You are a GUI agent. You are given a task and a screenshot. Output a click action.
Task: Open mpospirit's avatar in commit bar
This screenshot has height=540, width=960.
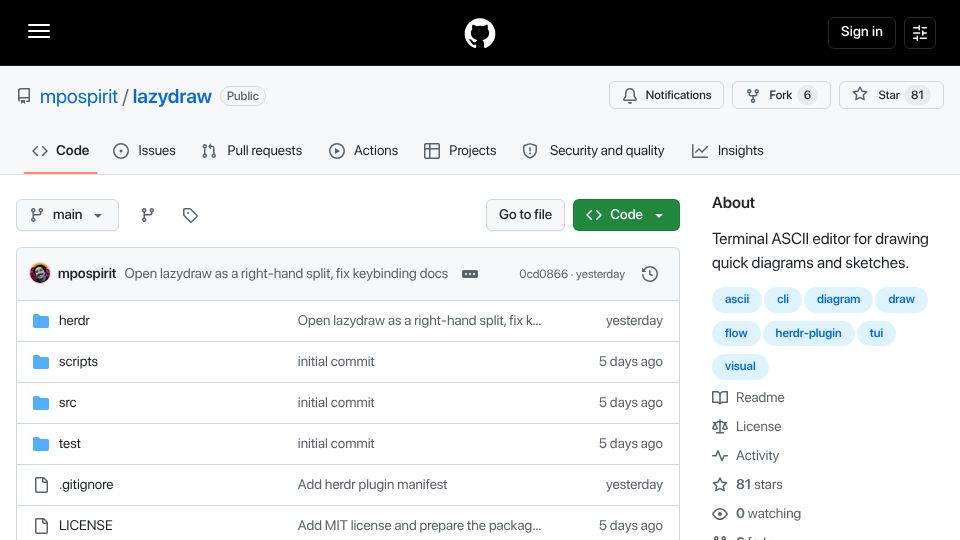40,273
